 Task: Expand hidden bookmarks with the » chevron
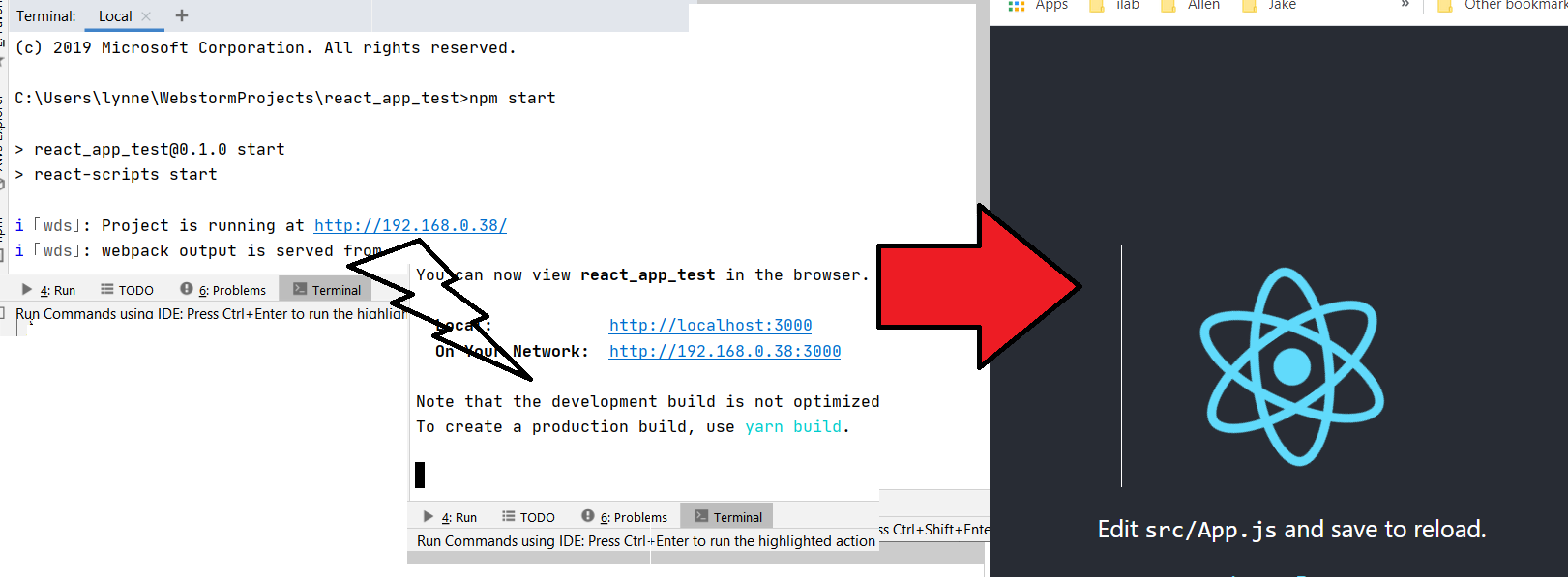click(x=1405, y=5)
